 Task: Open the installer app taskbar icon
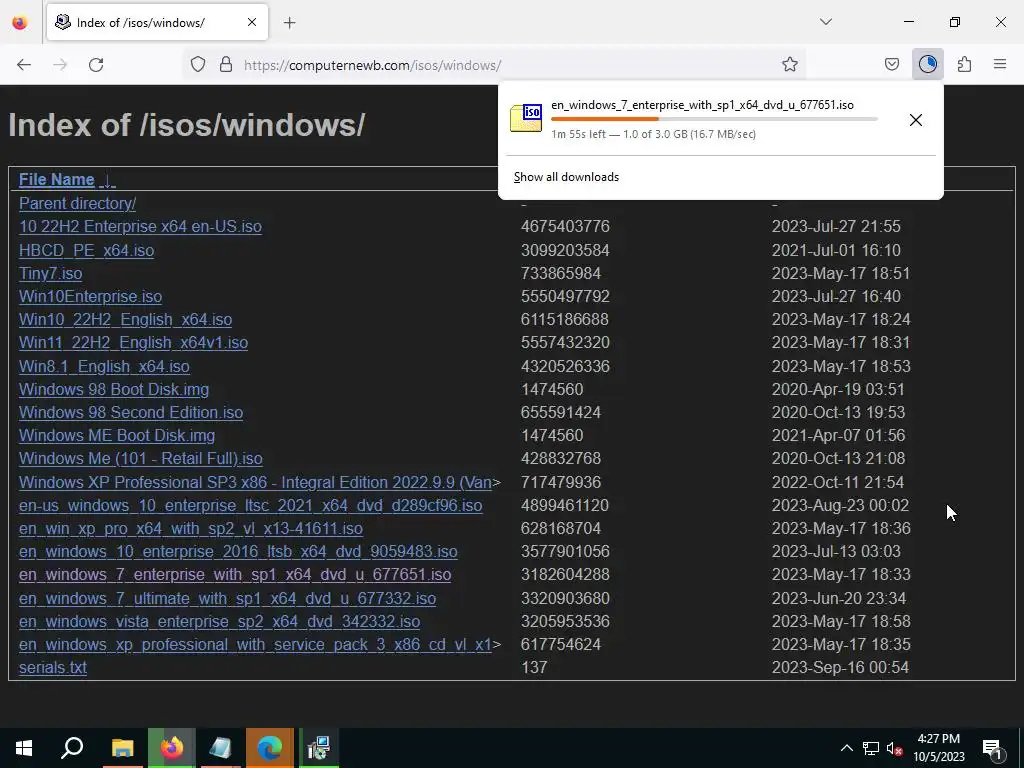tap(319, 748)
